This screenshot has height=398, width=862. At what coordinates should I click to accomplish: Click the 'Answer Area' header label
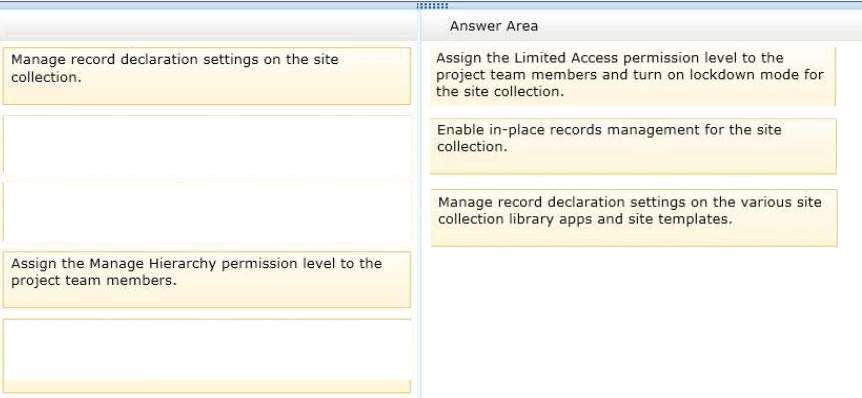494,26
